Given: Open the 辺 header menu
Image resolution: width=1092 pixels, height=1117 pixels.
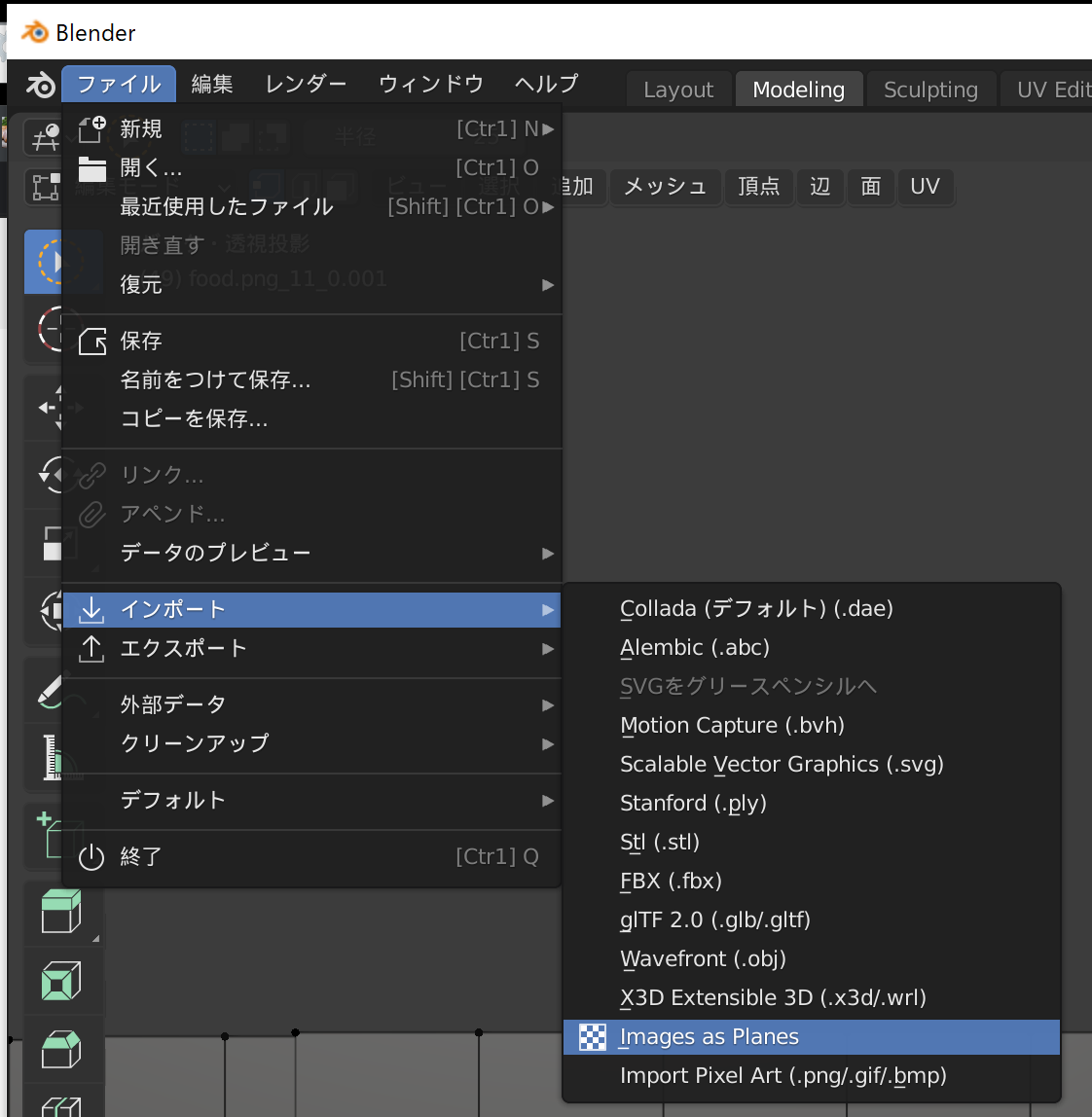Looking at the screenshot, I should 820,187.
